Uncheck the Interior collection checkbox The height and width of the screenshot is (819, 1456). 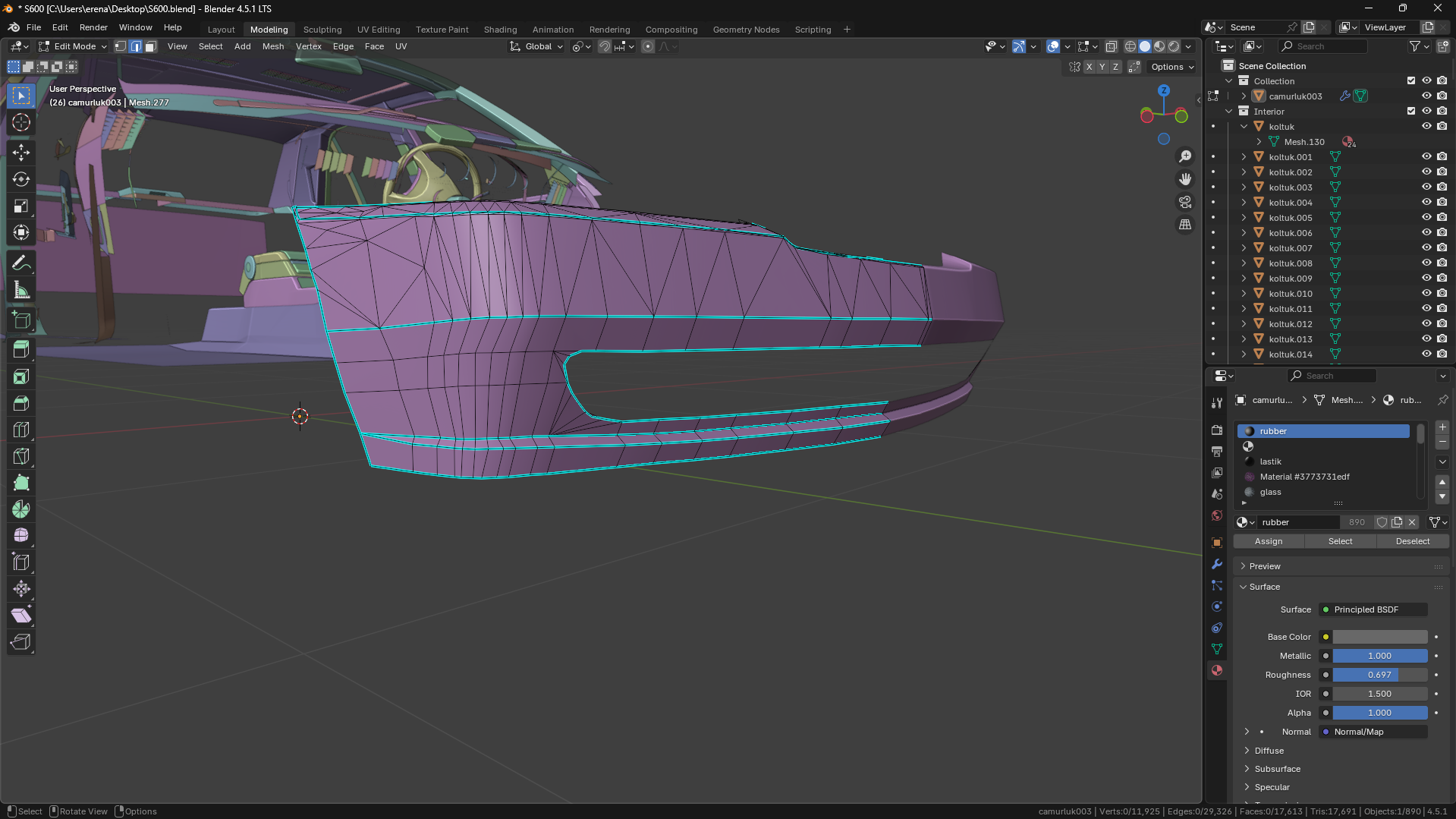[x=1410, y=111]
